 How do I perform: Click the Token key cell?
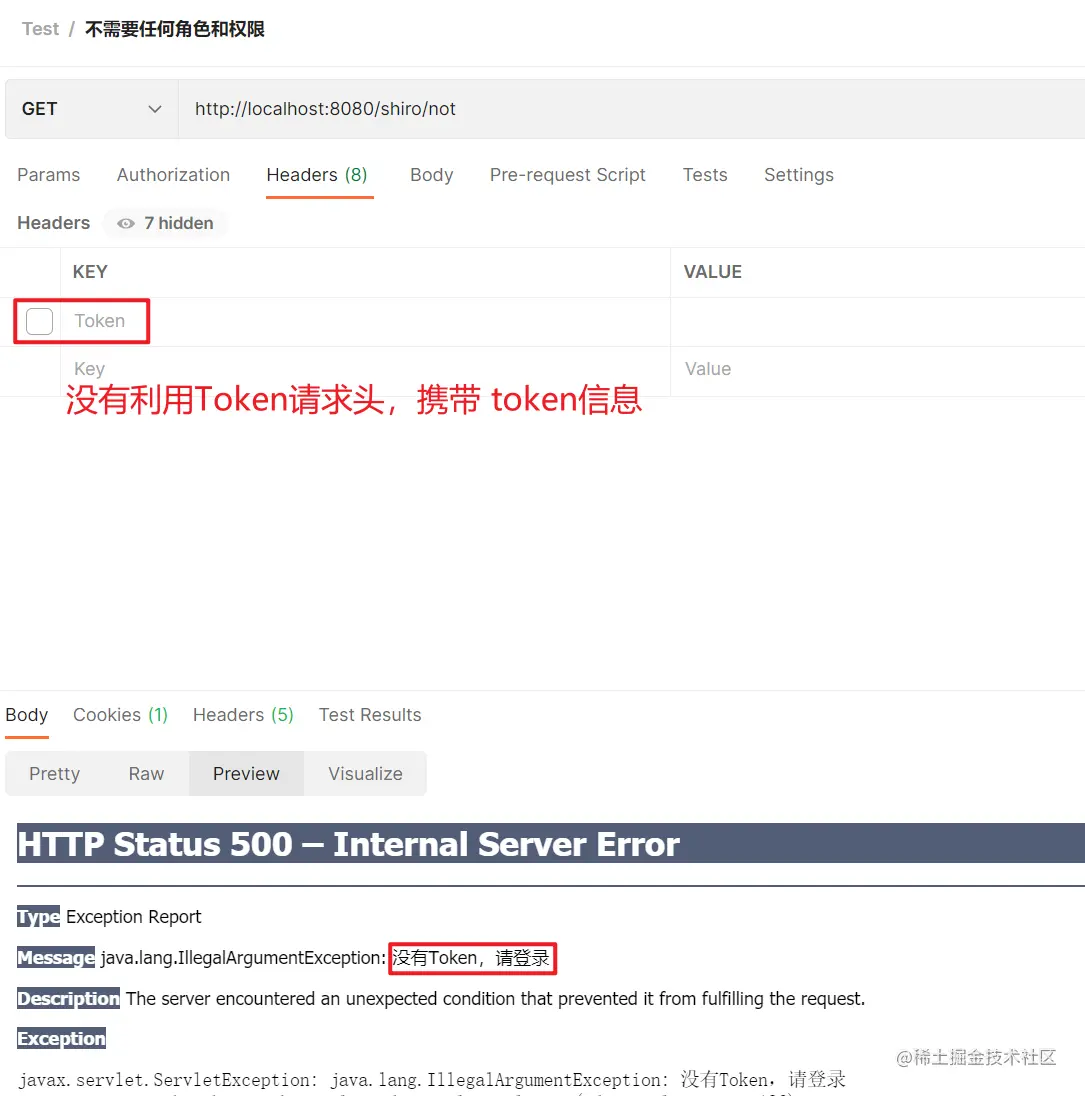click(x=365, y=322)
